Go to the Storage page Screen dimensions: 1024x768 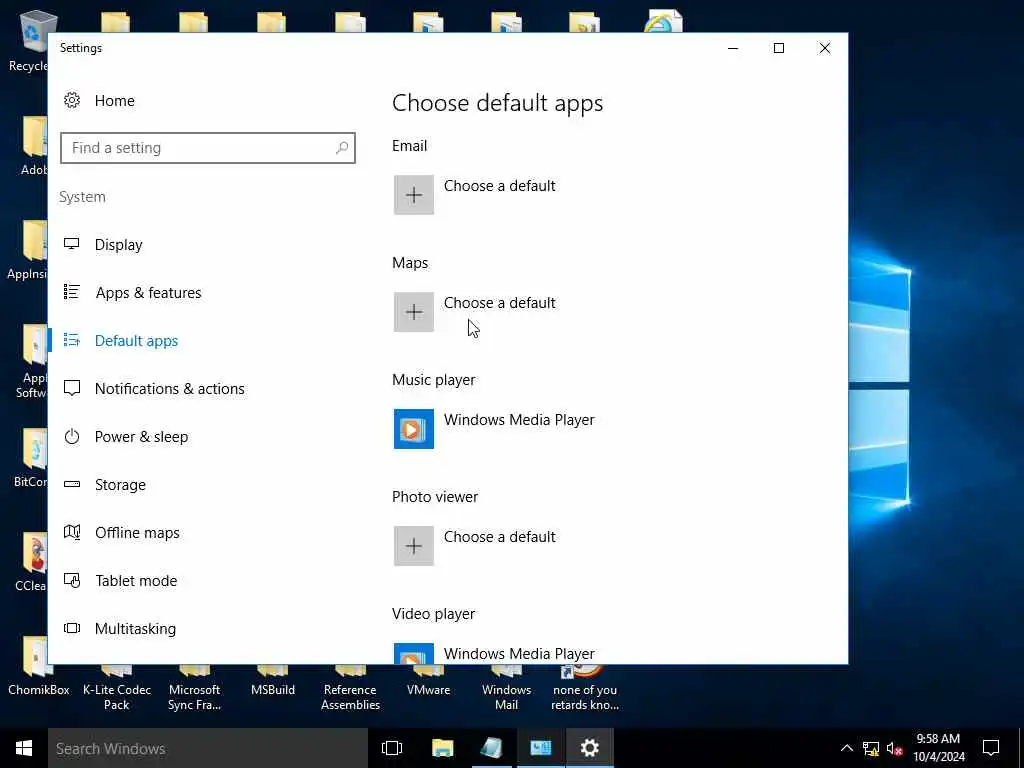click(120, 485)
